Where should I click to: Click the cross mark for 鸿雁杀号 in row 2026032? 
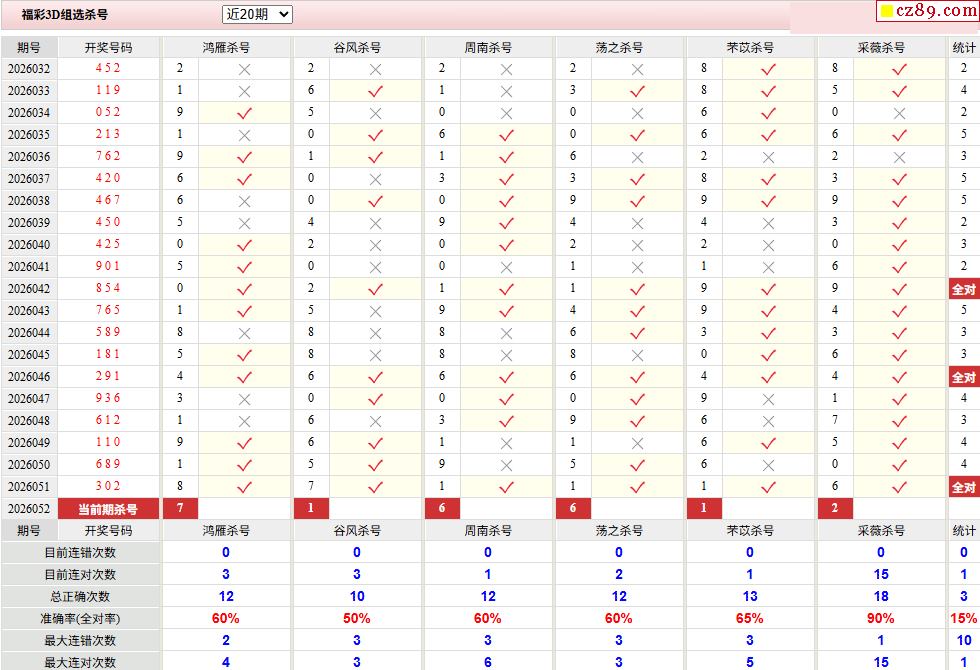click(x=244, y=69)
